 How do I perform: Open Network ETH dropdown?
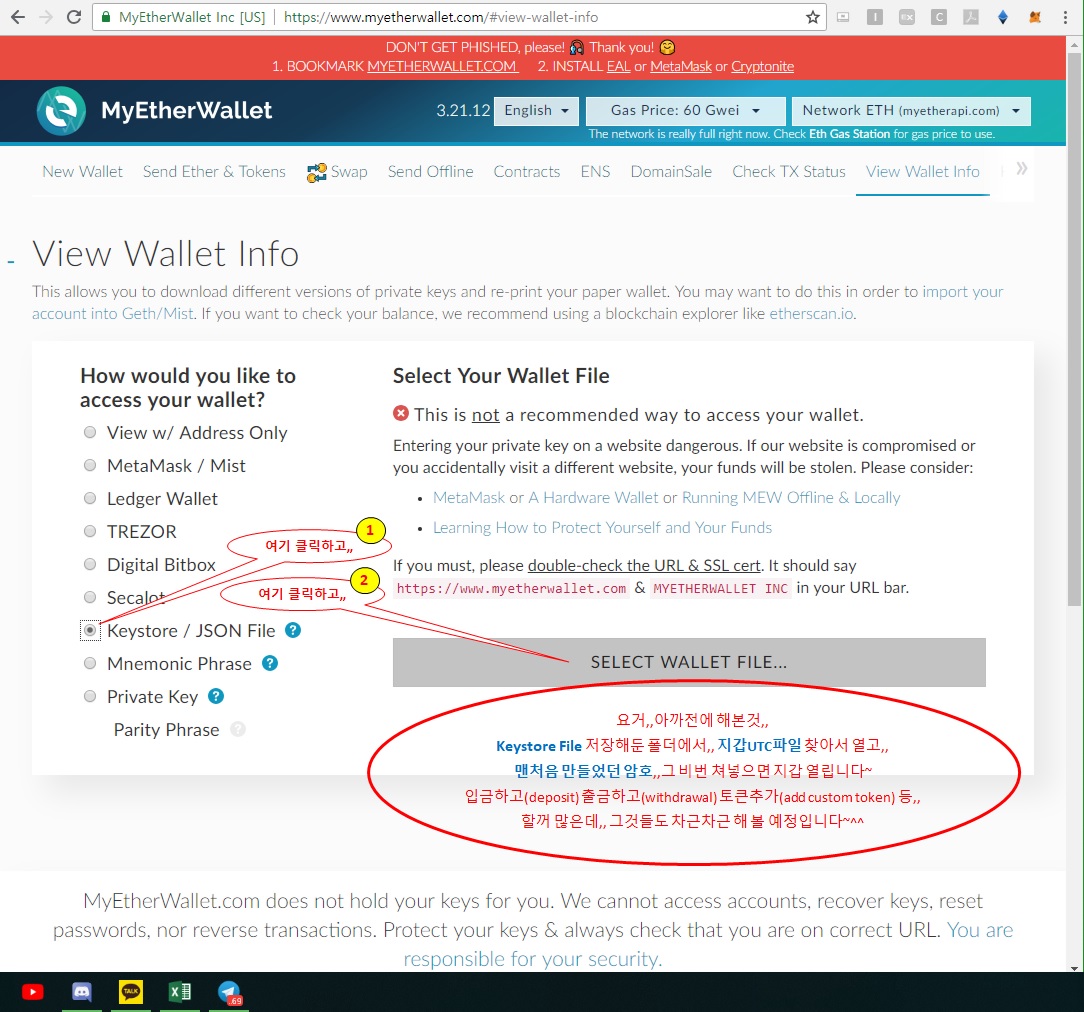click(911, 111)
